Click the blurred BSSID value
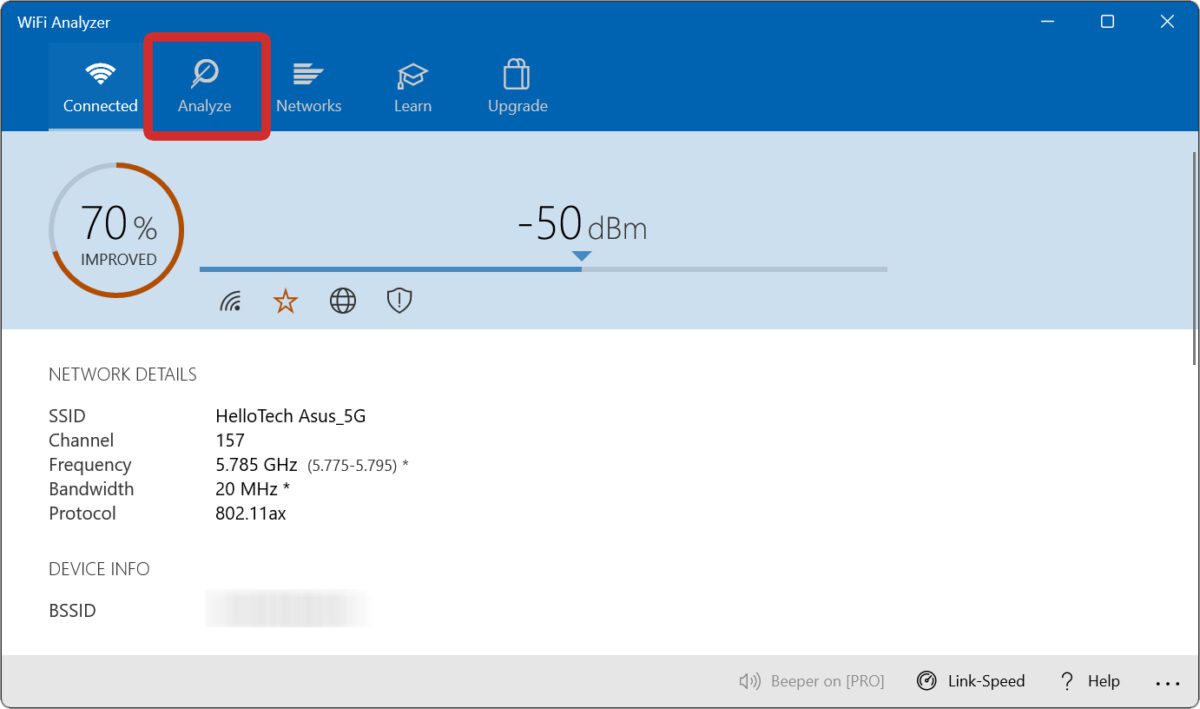Image resolution: width=1200 pixels, height=709 pixels. [x=285, y=609]
